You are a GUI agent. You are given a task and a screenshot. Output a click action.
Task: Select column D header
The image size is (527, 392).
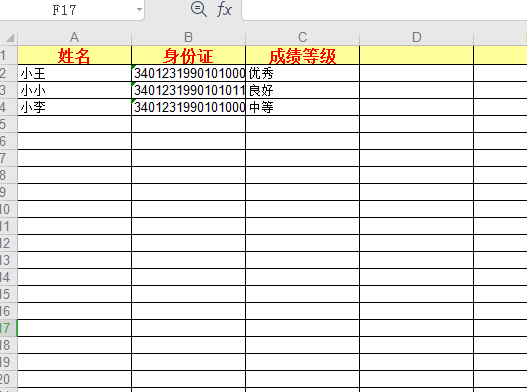click(x=416, y=37)
